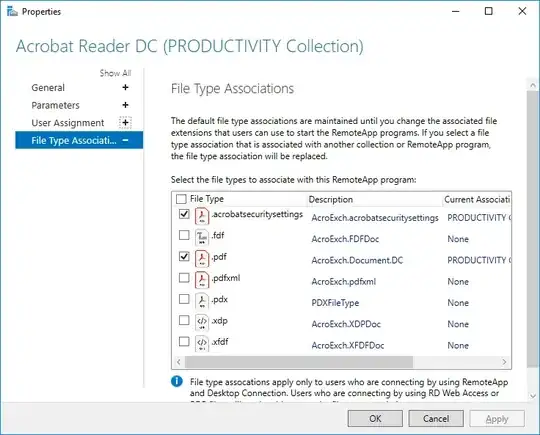The height and width of the screenshot is (435, 540).
Task: Select the AcroExch.Document.DC description cell
Action: [357, 260]
